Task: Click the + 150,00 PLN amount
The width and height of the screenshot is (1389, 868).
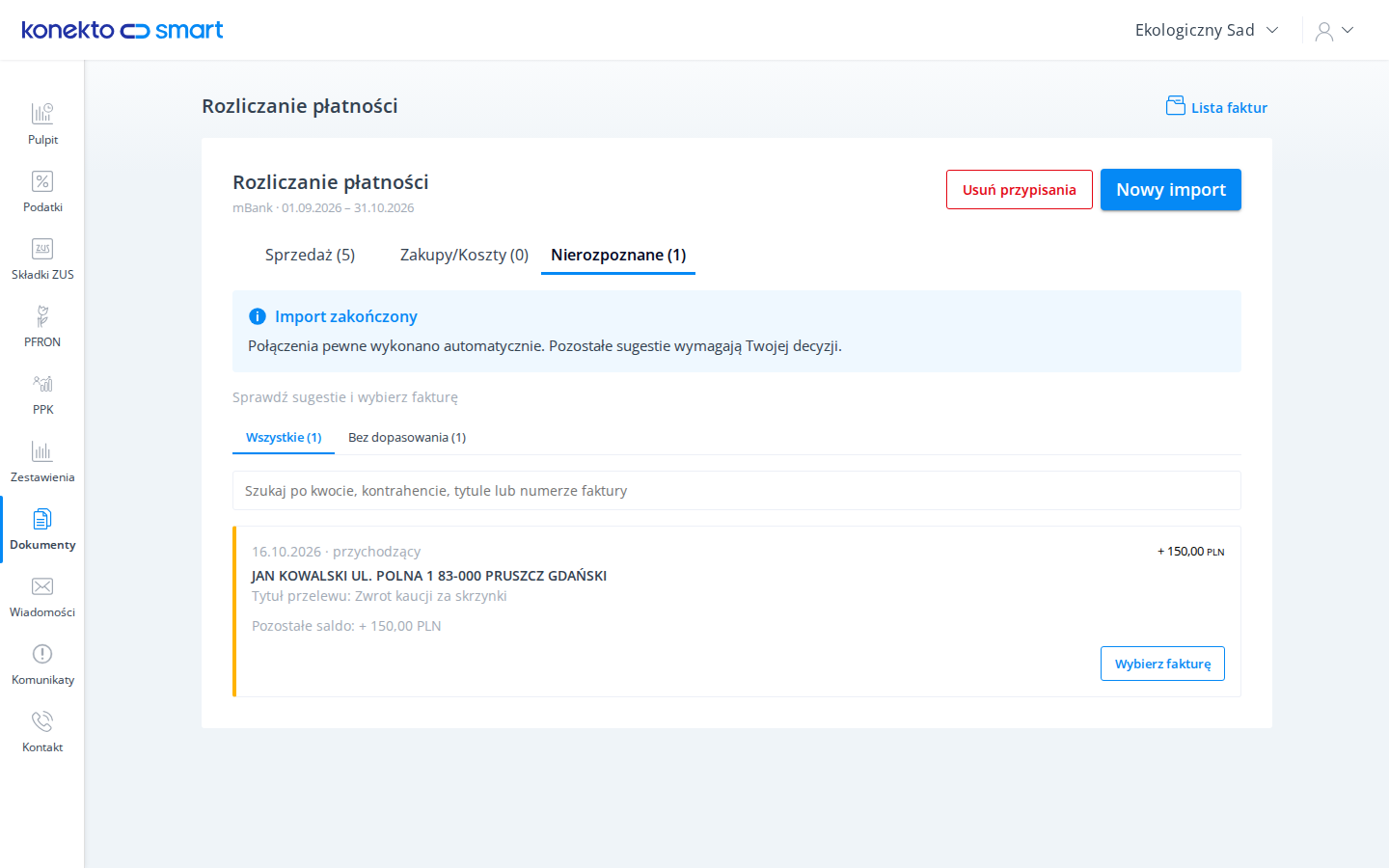Action: click(1191, 552)
